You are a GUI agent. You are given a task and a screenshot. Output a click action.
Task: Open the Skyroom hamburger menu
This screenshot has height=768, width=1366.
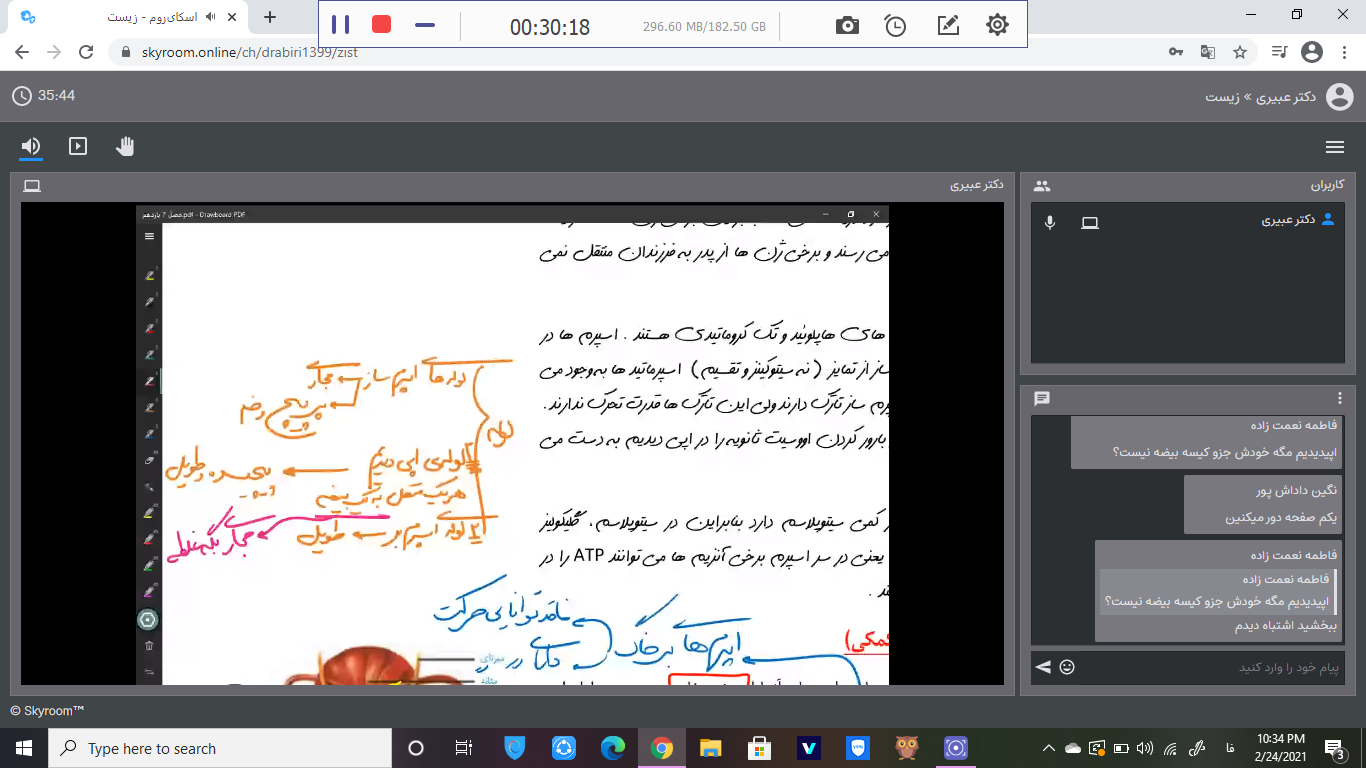click(x=1334, y=147)
